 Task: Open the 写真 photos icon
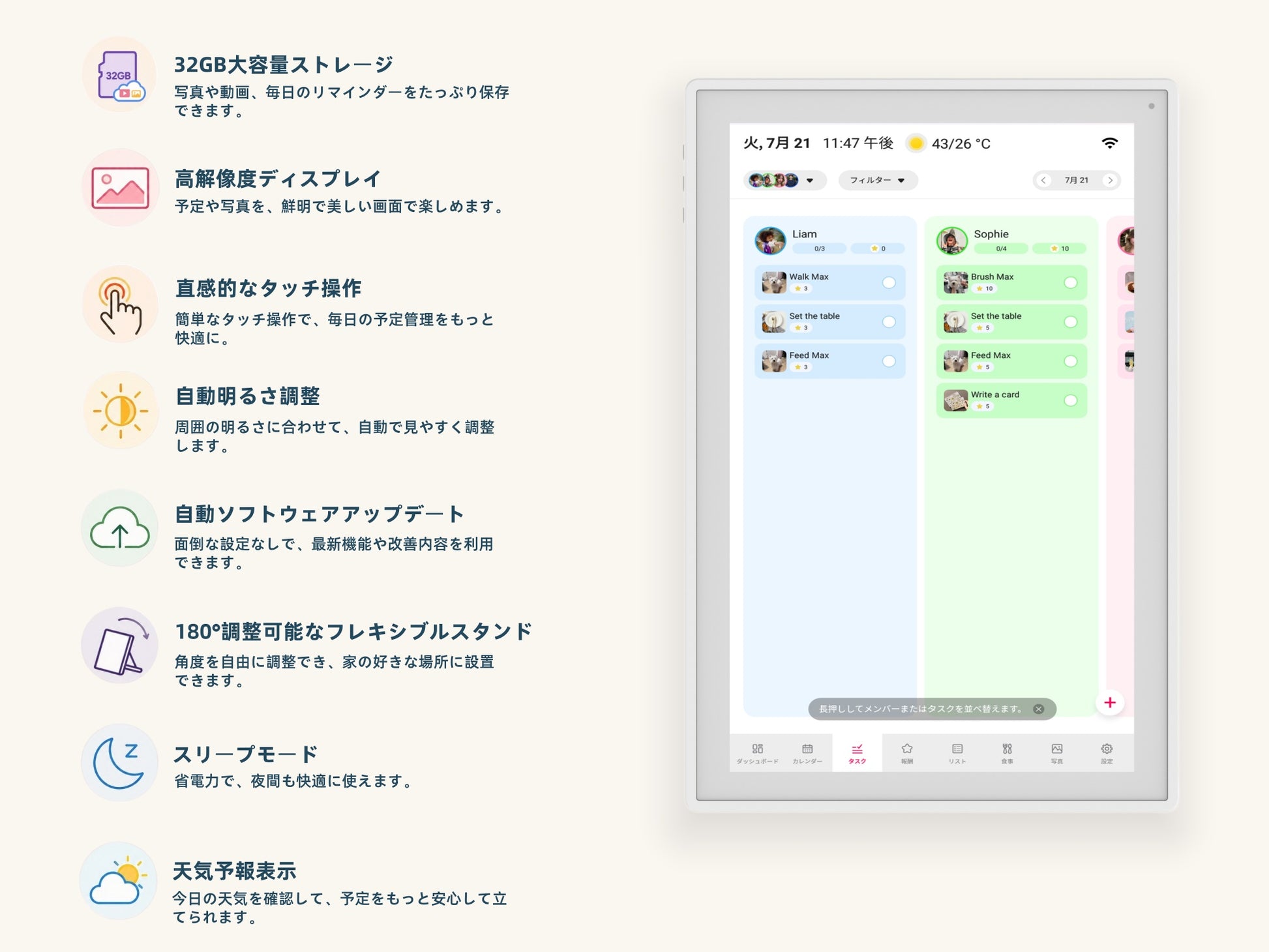tap(1057, 753)
